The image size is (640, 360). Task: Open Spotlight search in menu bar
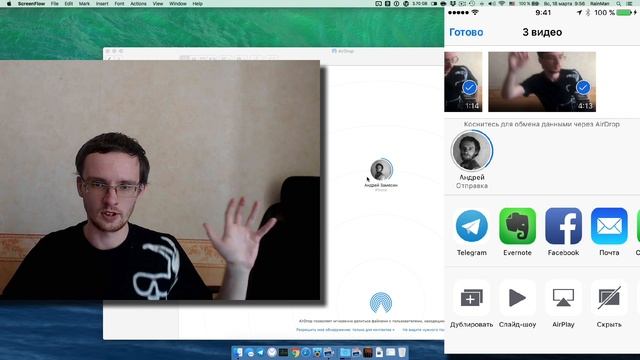619,3
